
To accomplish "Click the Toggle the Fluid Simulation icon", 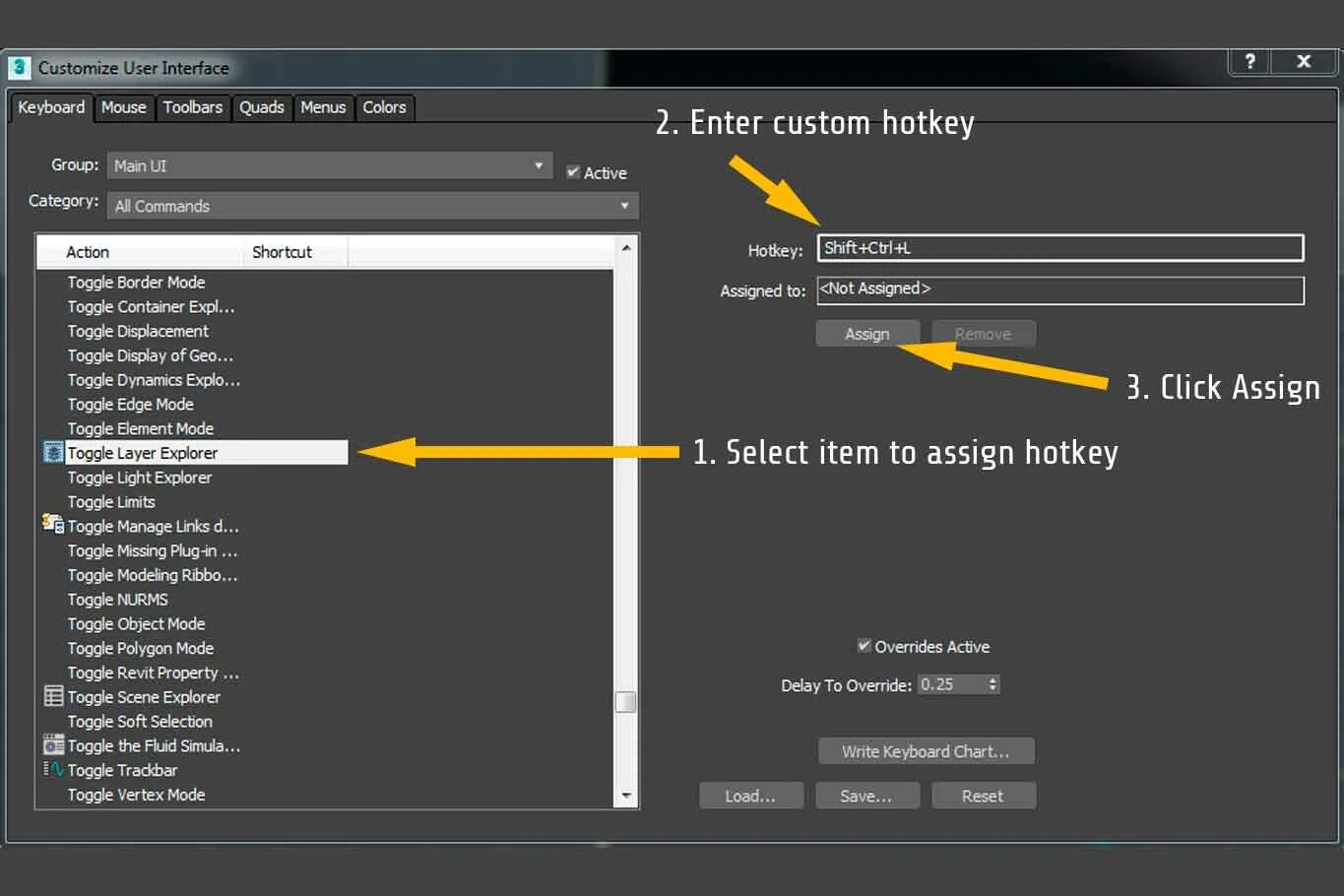I will (53, 745).
